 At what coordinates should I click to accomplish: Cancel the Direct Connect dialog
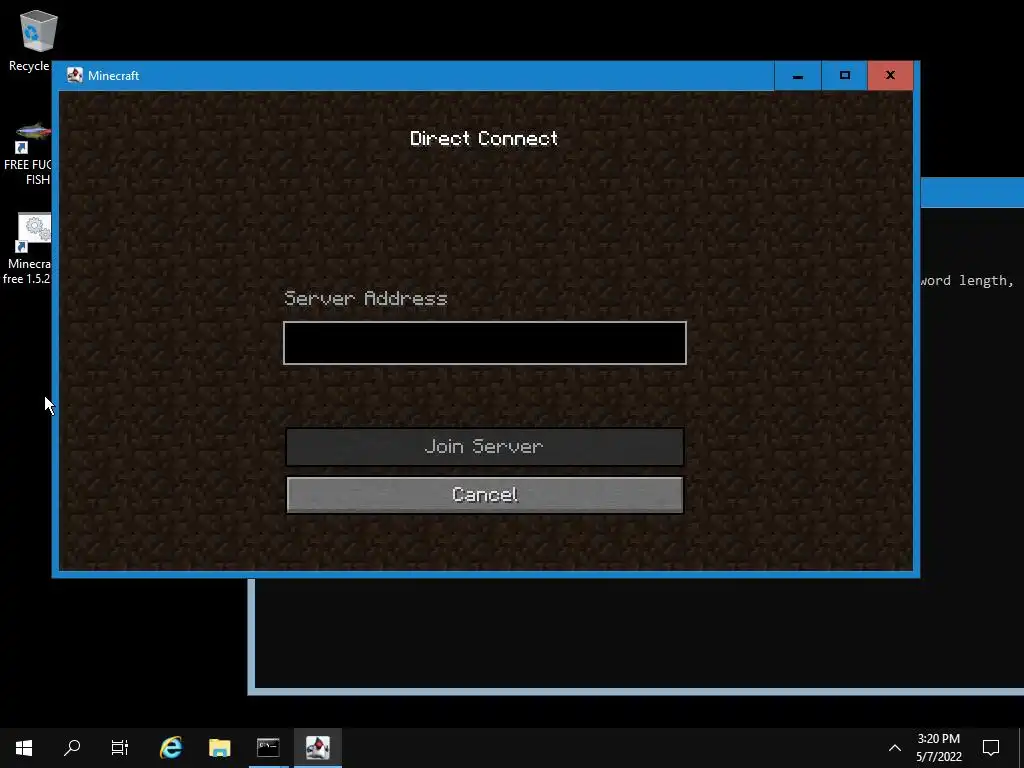point(485,495)
